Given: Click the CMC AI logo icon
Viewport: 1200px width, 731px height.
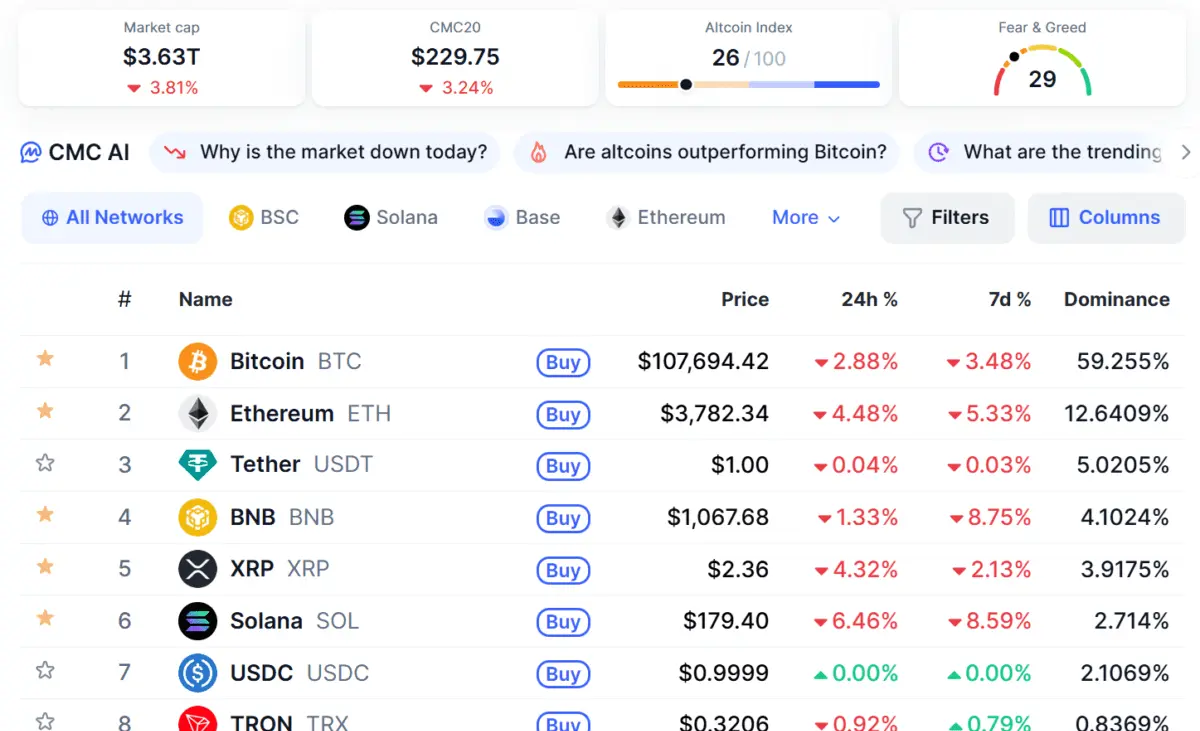Looking at the screenshot, I should point(31,152).
